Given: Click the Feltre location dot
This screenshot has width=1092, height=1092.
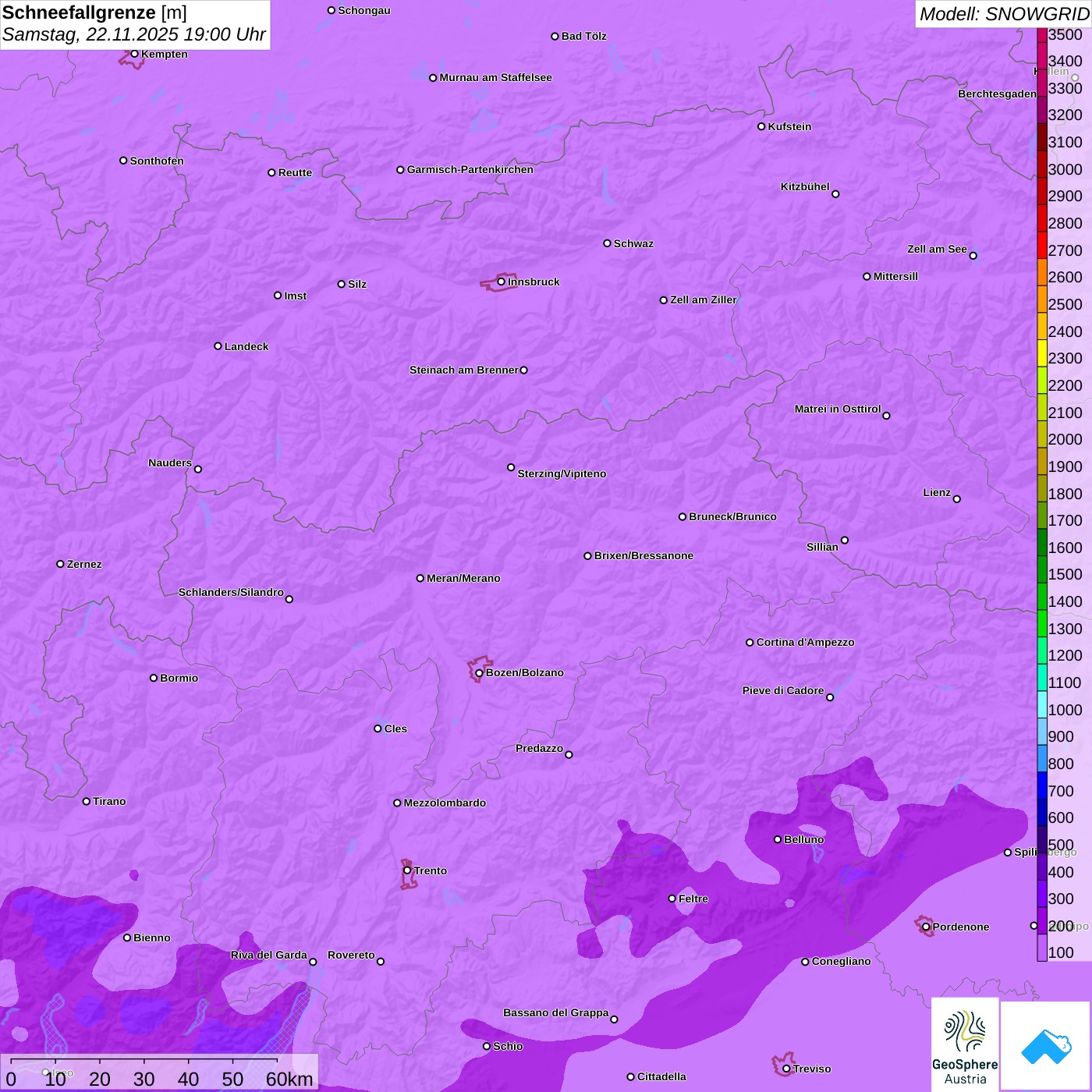Looking at the screenshot, I should tap(672, 899).
